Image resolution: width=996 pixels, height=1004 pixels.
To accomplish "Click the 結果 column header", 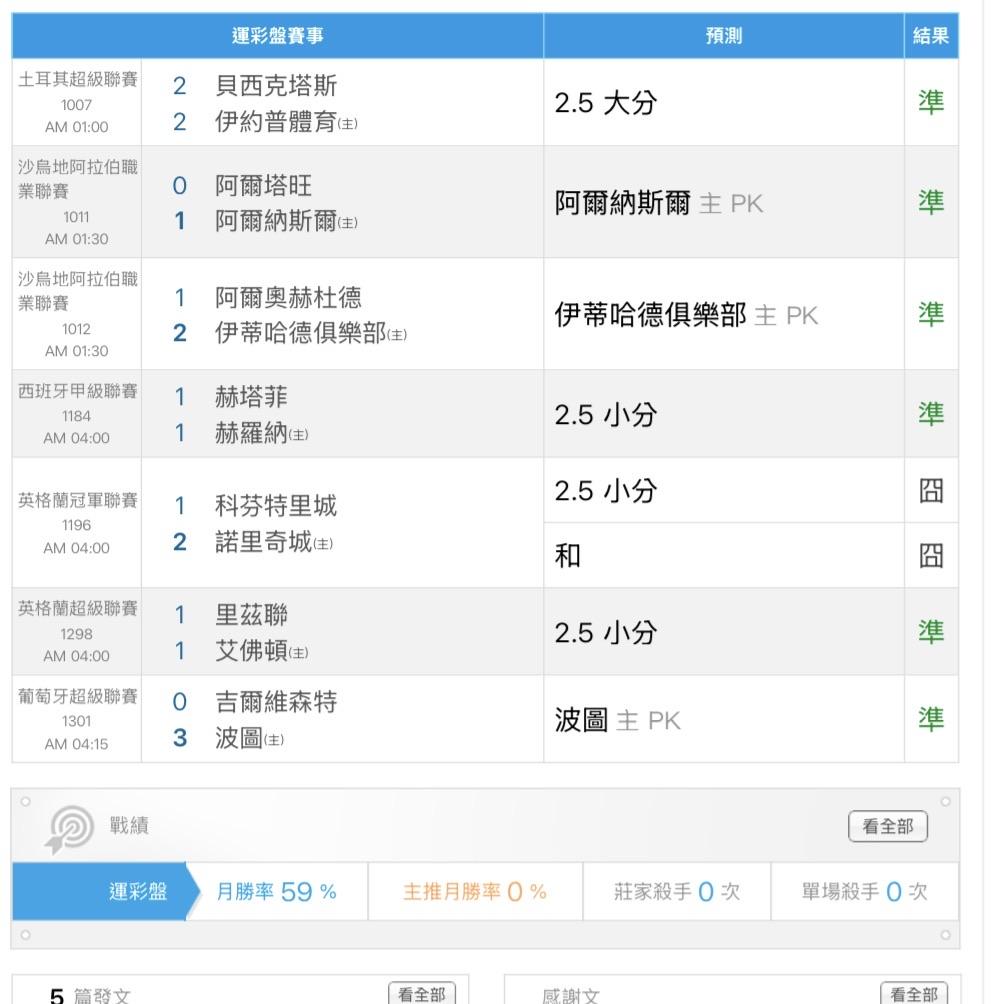I will 930,37.
